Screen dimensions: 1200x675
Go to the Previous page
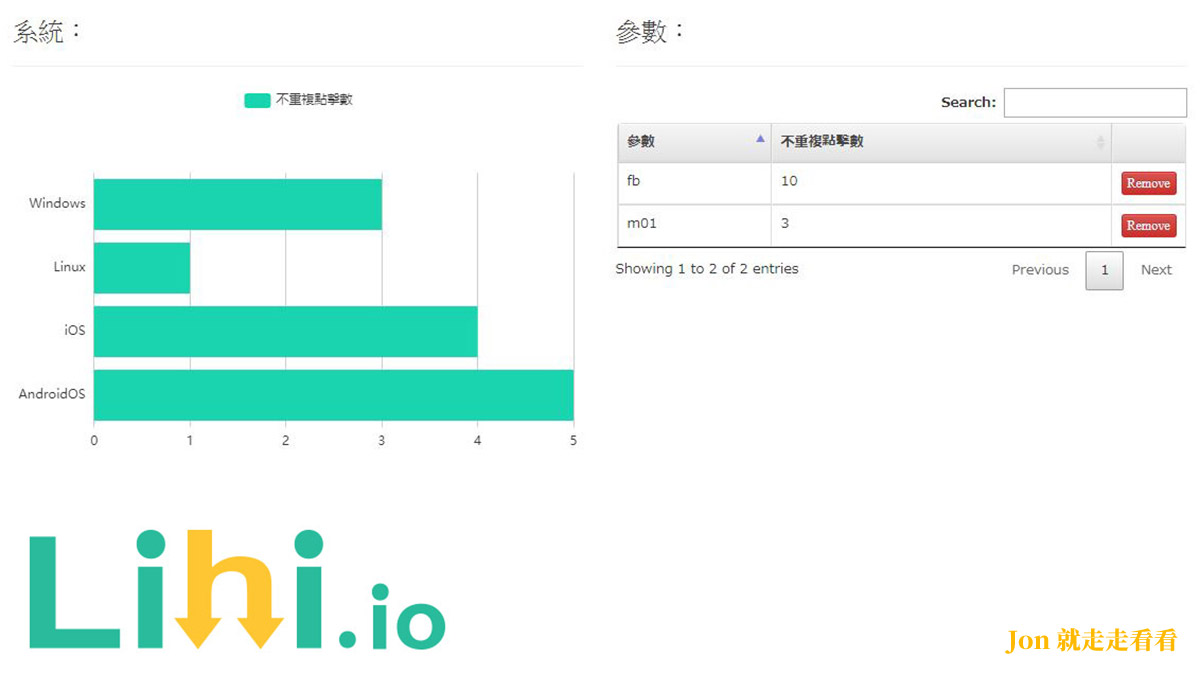1040,270
